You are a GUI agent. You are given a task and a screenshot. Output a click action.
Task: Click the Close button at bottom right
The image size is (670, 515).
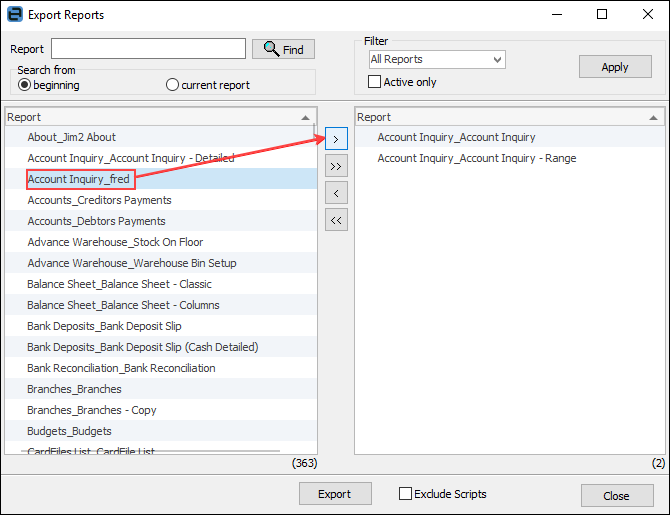click(x=617, y=495)
